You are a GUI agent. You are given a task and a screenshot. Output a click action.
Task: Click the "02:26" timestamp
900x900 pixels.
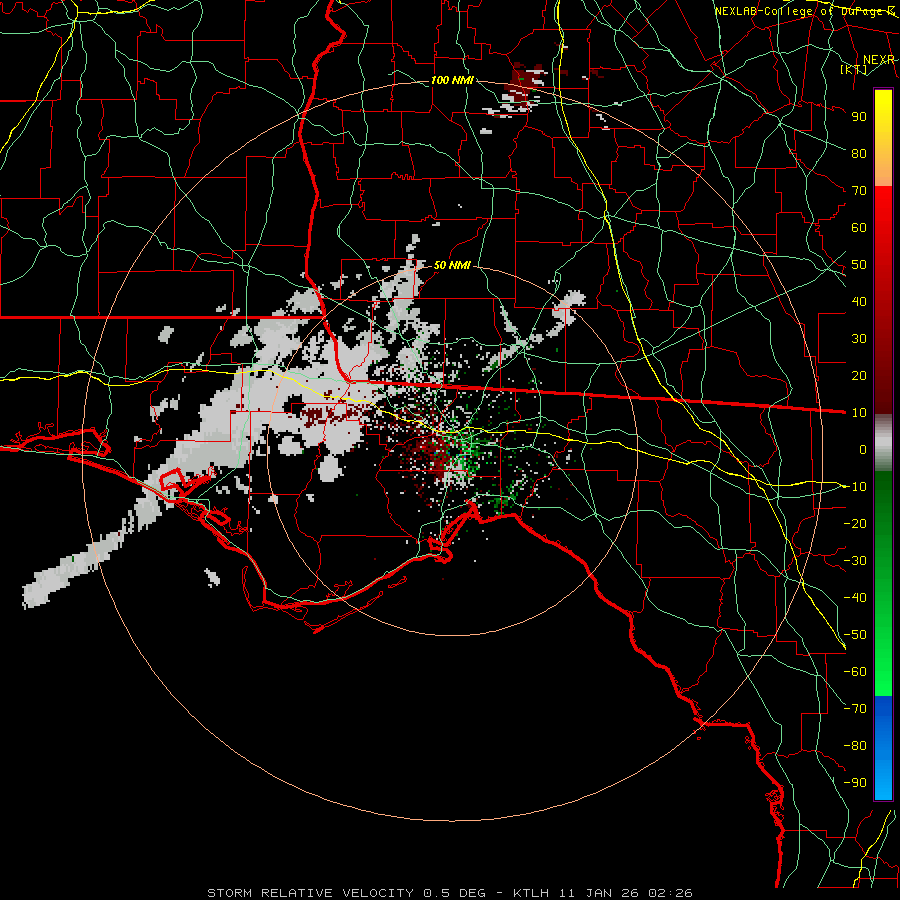670,893
